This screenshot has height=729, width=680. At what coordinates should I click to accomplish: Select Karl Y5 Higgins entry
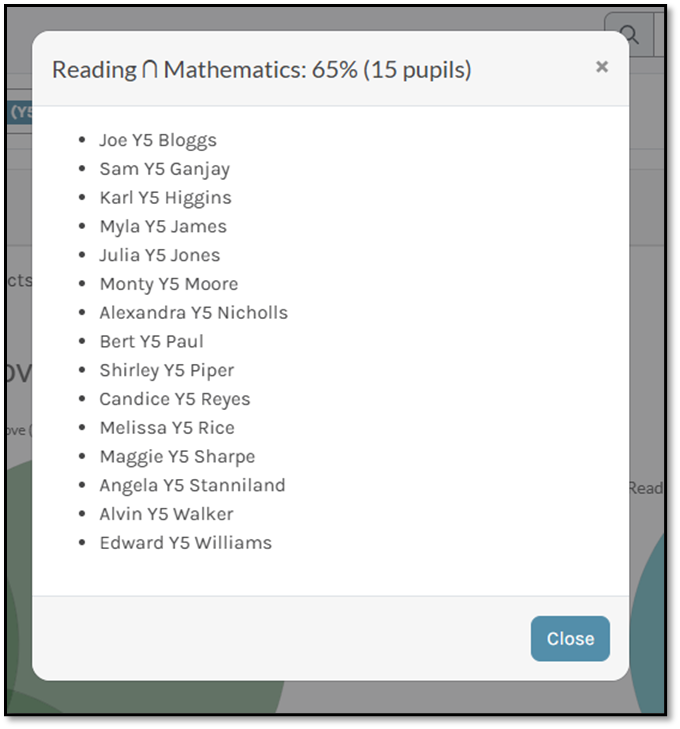click(x=165, y=198)
